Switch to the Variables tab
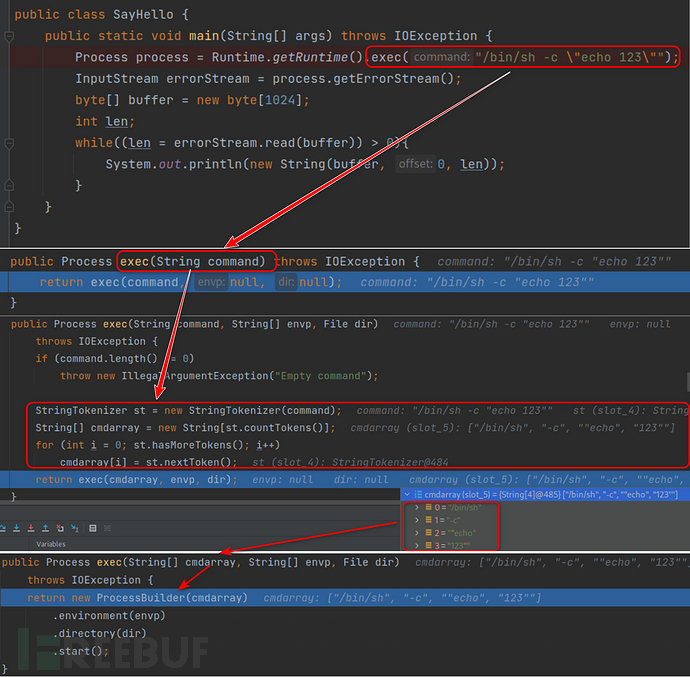Image resolution: width=690 pixels, height=677 pixels. pyautogui.click(x=51, y=544)
